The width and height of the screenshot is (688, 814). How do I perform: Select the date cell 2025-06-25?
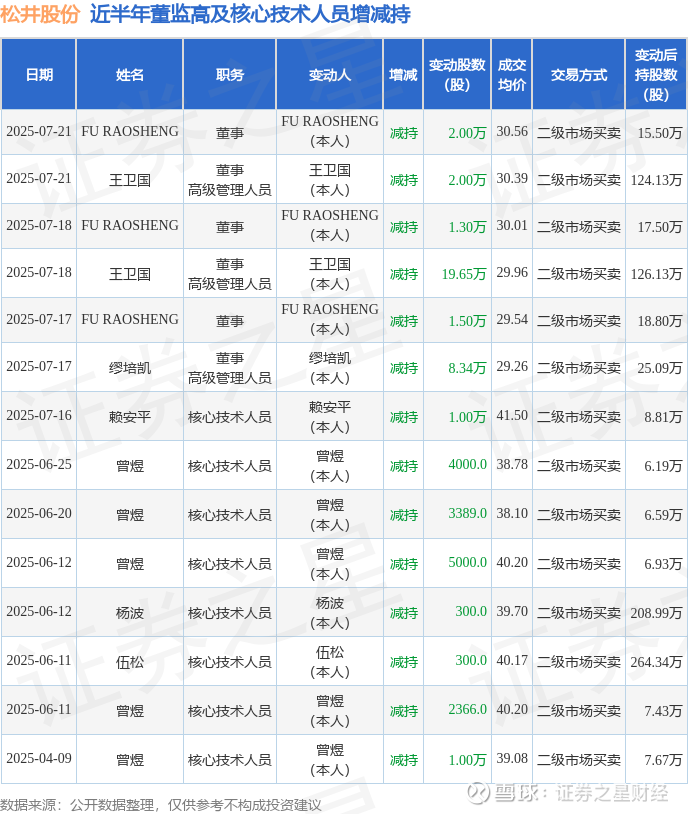tap(39, 464)
